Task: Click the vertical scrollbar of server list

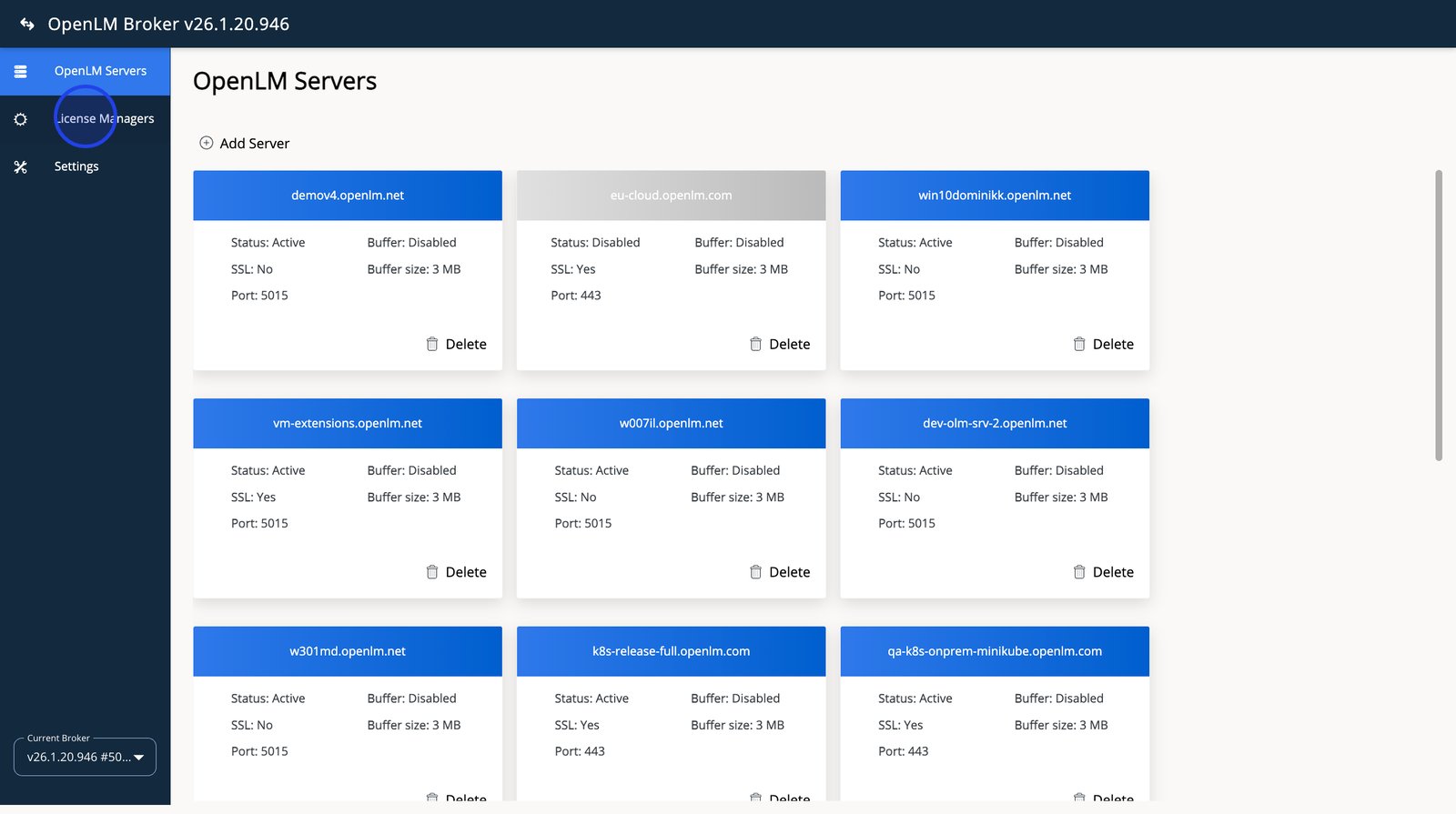Action: pyautogui.click(x=1439, y=316)
